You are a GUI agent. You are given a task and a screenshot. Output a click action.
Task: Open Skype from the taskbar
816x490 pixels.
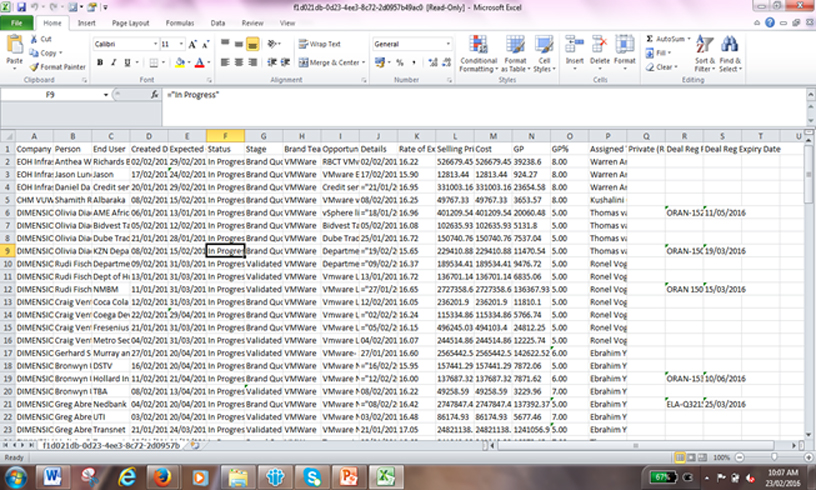coord(312,476)
